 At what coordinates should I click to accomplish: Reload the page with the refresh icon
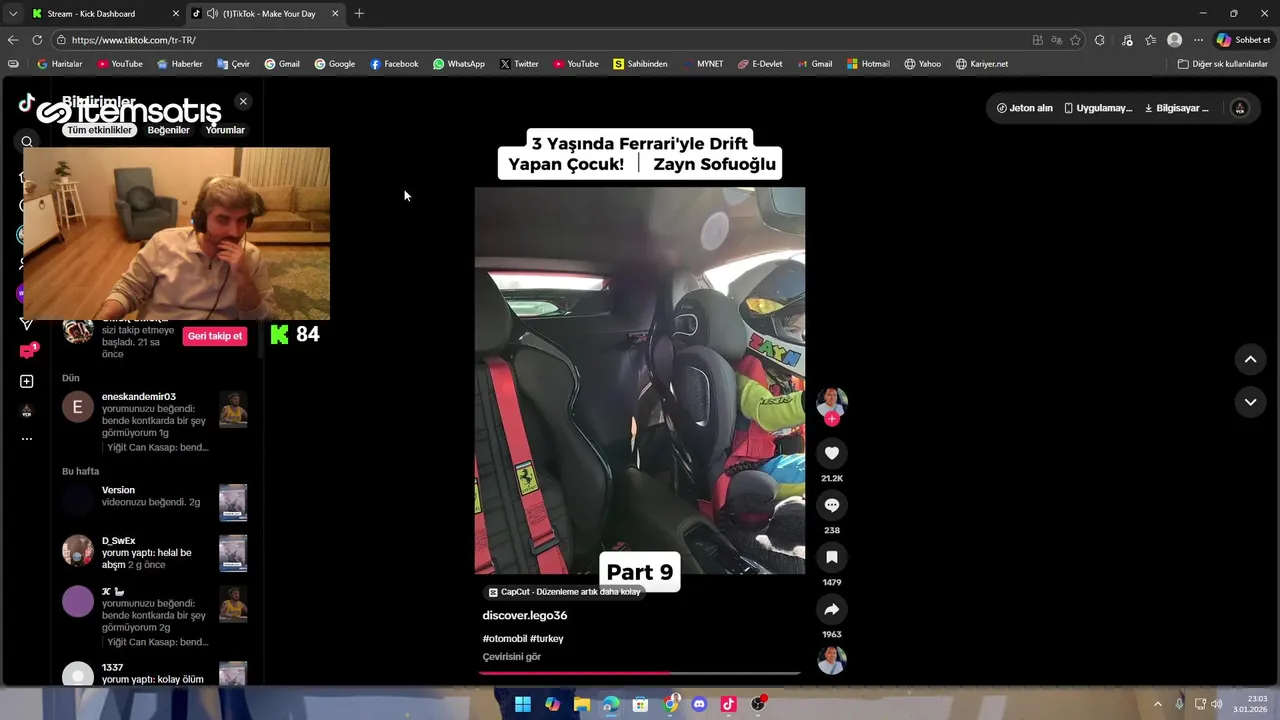pyautogui.click(x=37, y=40)
